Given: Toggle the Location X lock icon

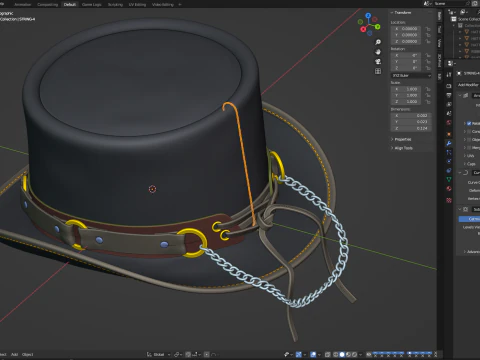Looking at the screenshot, I should pos(428,29).
